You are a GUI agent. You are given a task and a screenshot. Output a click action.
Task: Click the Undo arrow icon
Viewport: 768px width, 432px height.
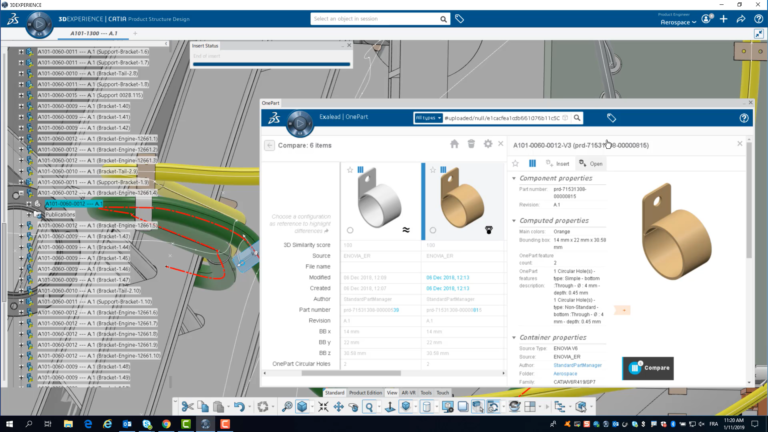[x=239, y=407]
